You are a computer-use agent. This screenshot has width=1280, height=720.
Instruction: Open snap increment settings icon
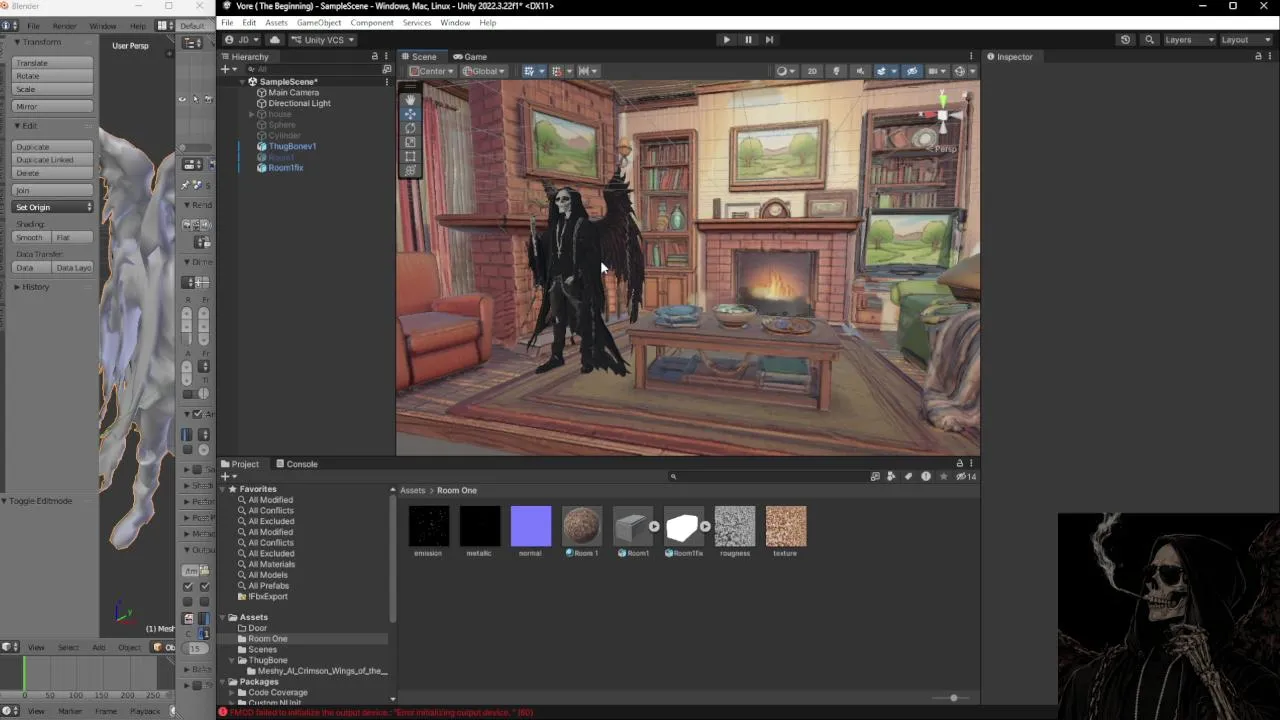tap(587, 71)
